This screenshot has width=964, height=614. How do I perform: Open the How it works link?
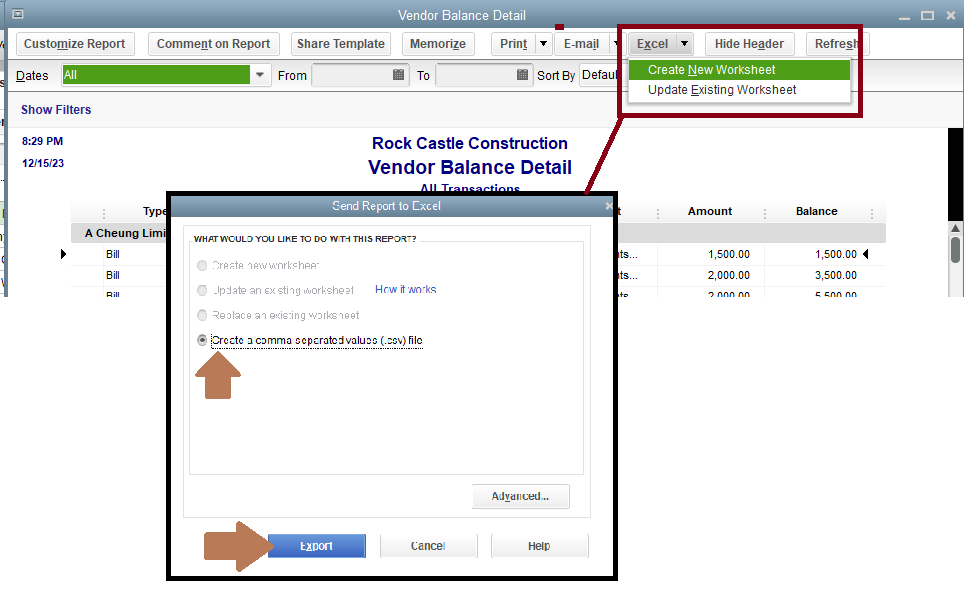pos(406,289)
